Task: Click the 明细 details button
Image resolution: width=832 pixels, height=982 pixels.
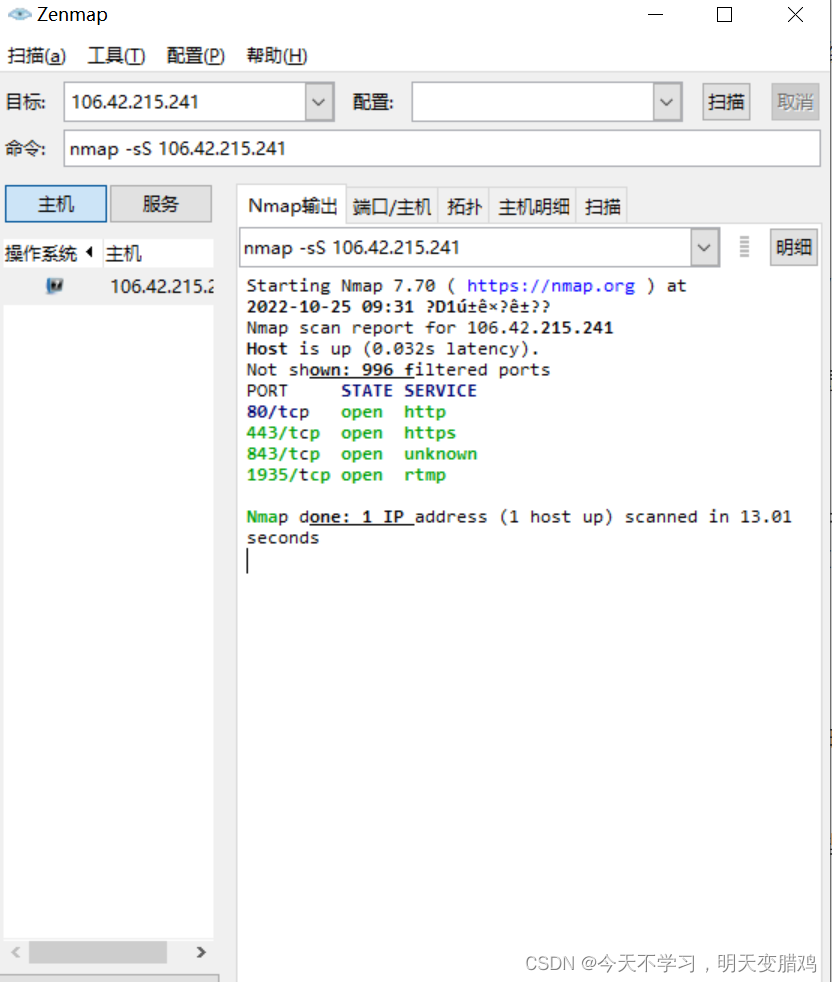Action: tap(794, 247)
